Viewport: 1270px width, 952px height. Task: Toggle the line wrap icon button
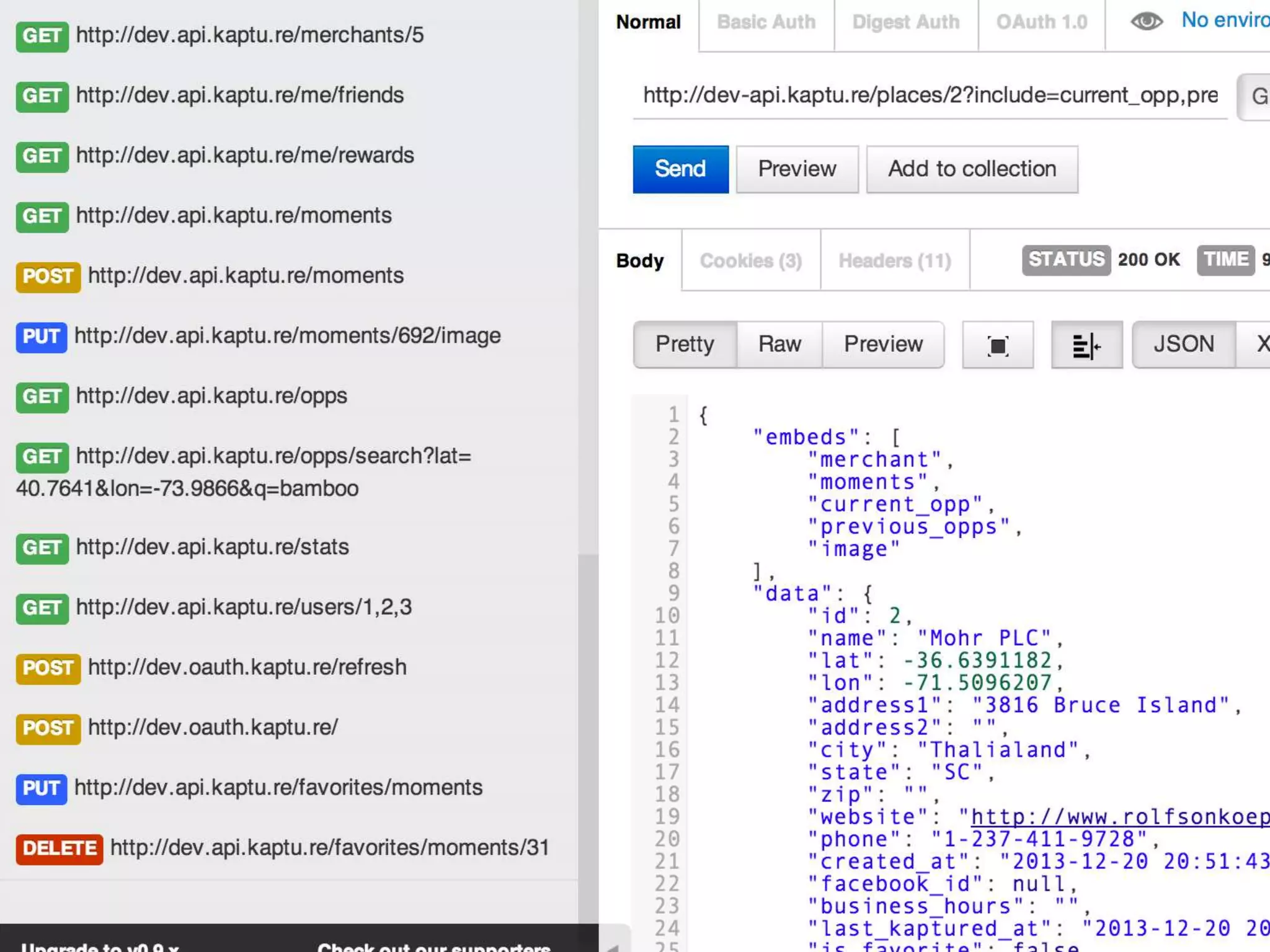(x=1086, y=345)
